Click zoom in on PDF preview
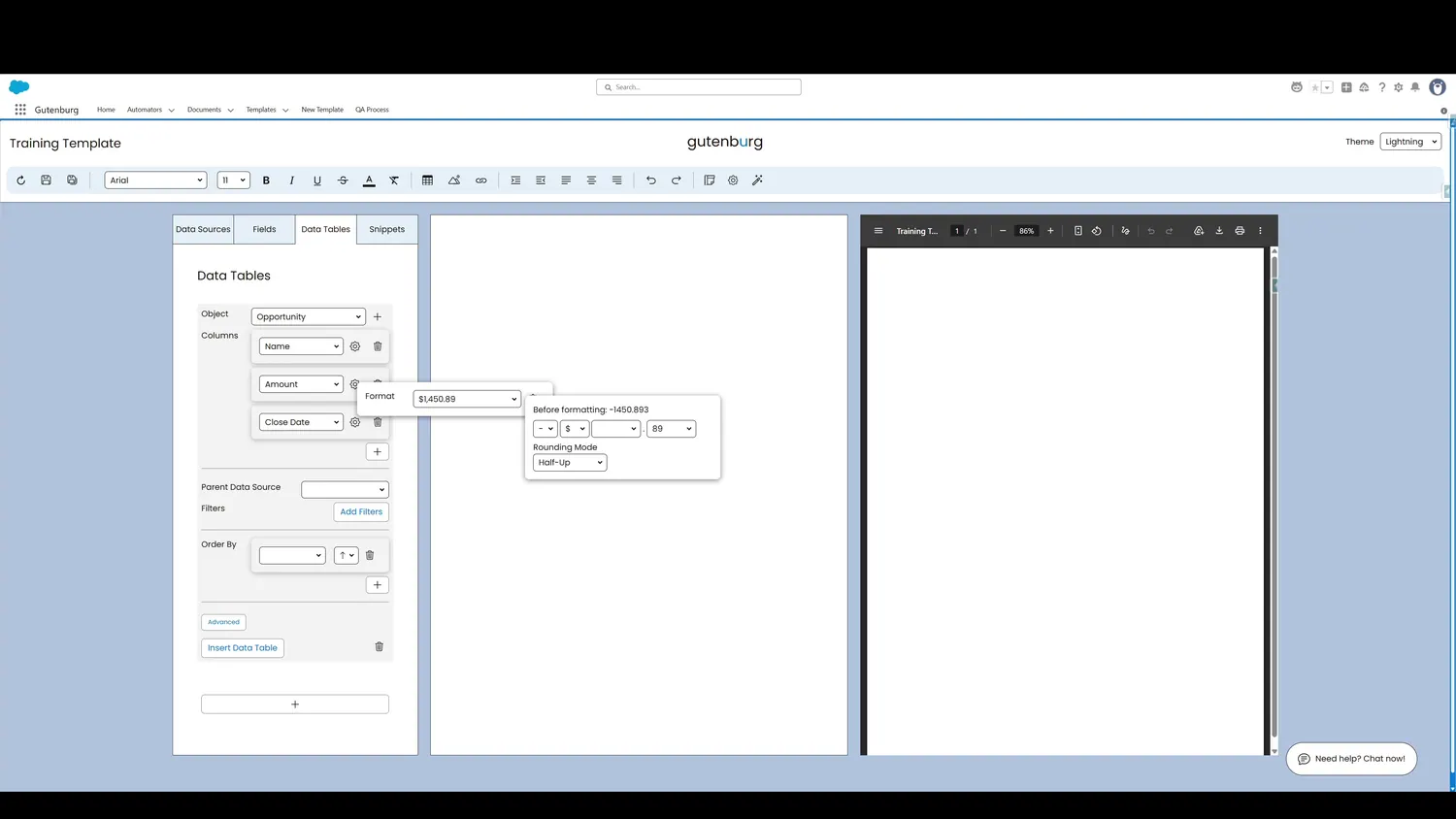 1050,231
